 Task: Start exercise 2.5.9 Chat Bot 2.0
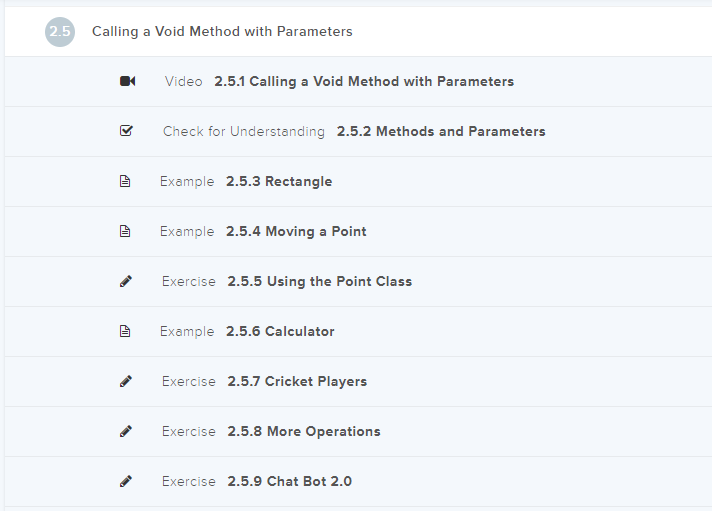coord(289,481)
